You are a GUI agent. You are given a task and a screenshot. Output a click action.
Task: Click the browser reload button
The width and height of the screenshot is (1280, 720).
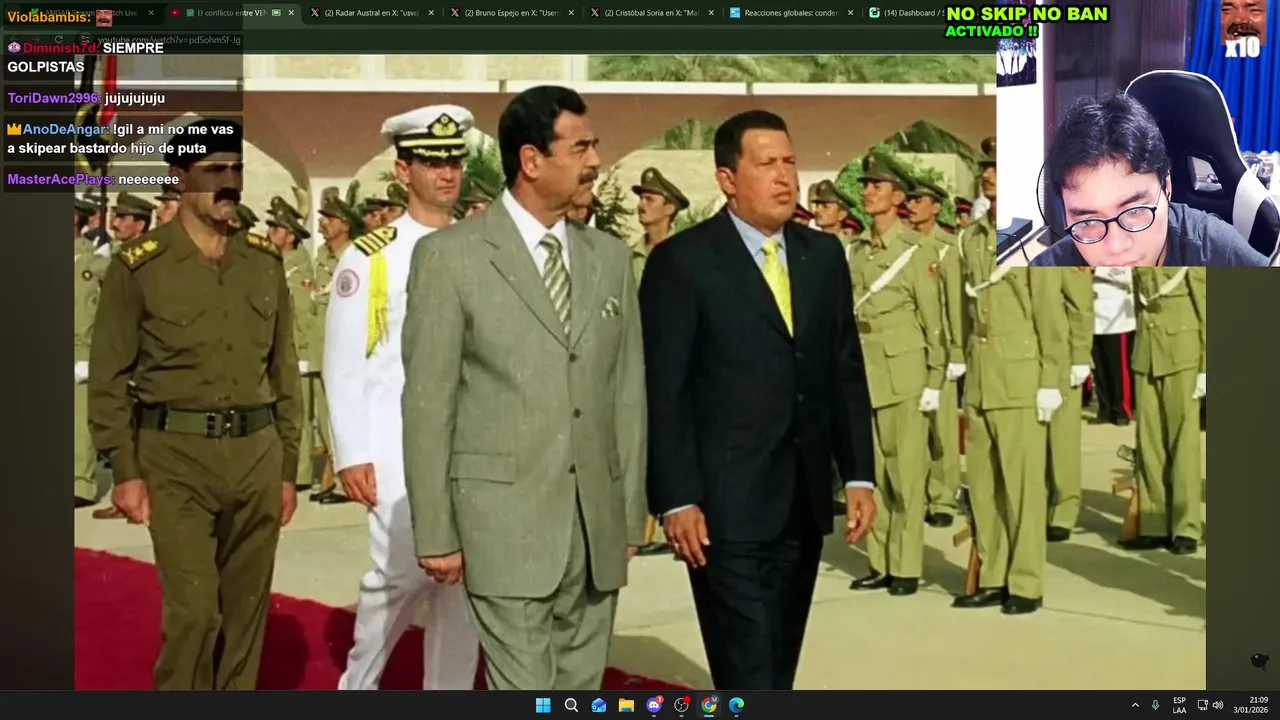coord(59,39)
